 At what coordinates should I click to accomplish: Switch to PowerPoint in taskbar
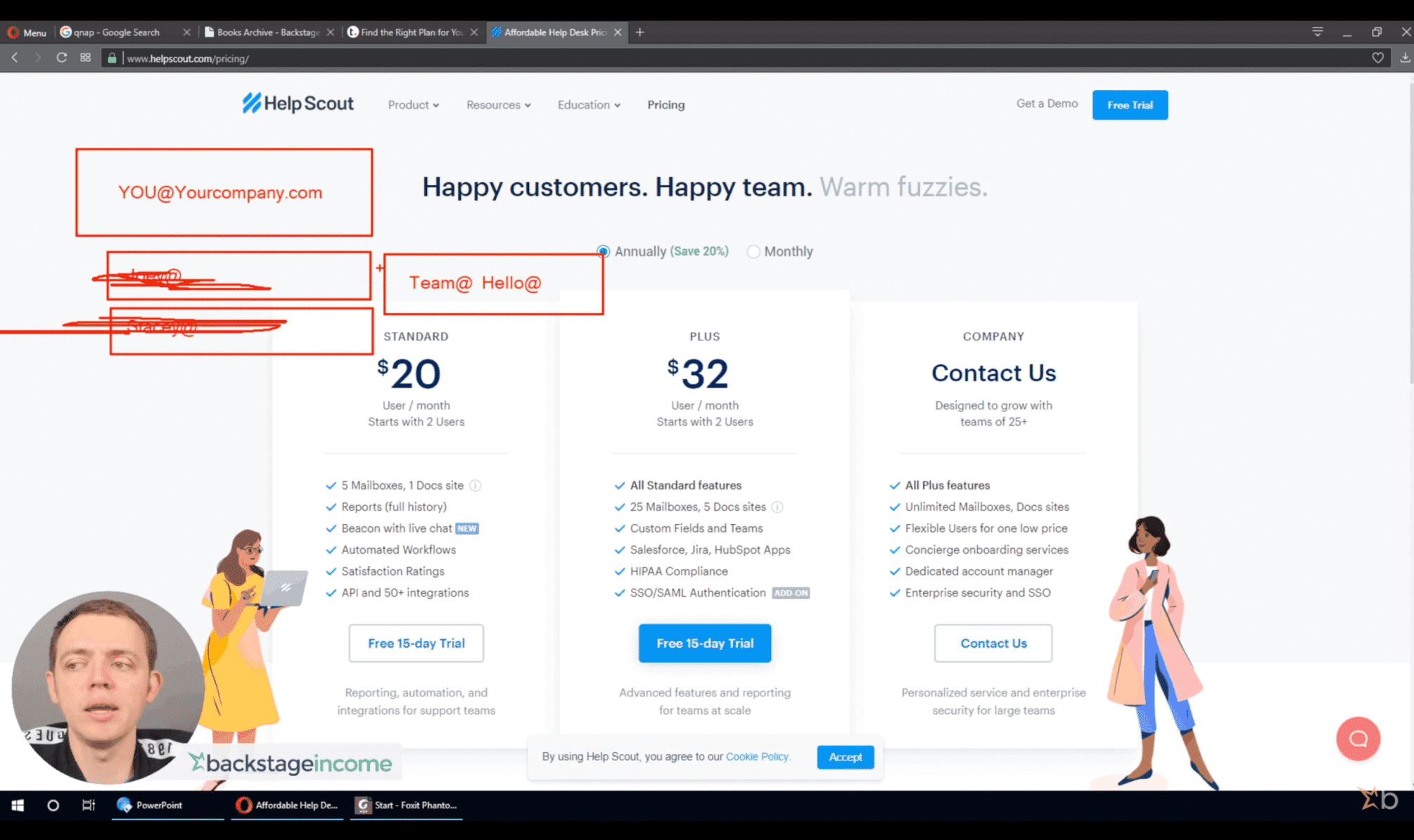point(167,806)
